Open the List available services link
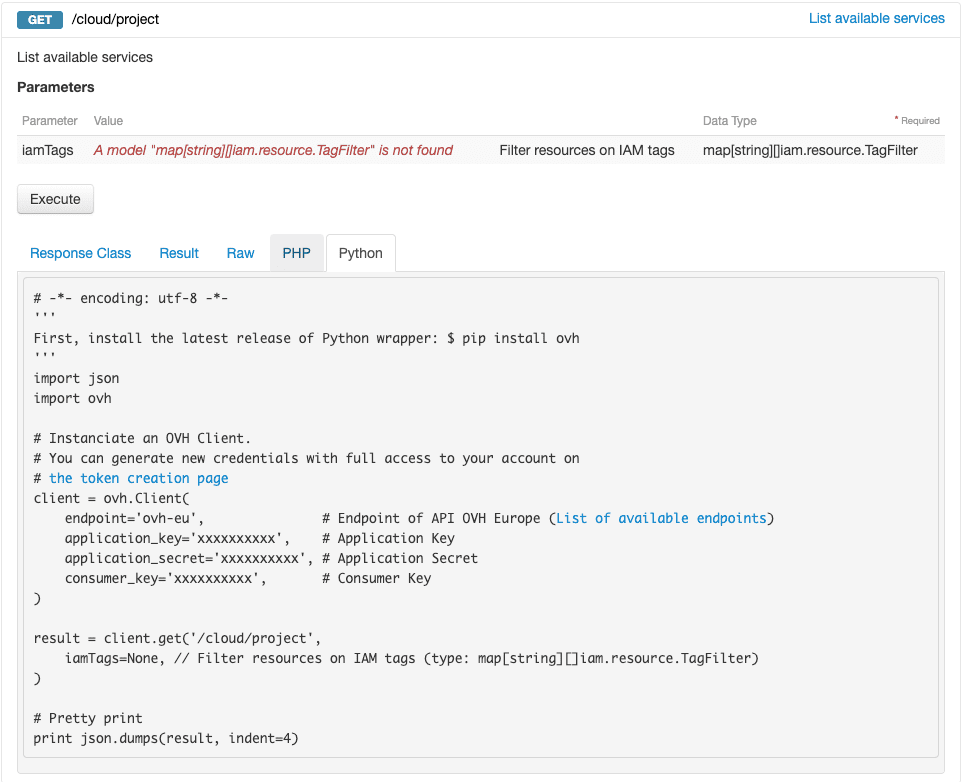 876,18
